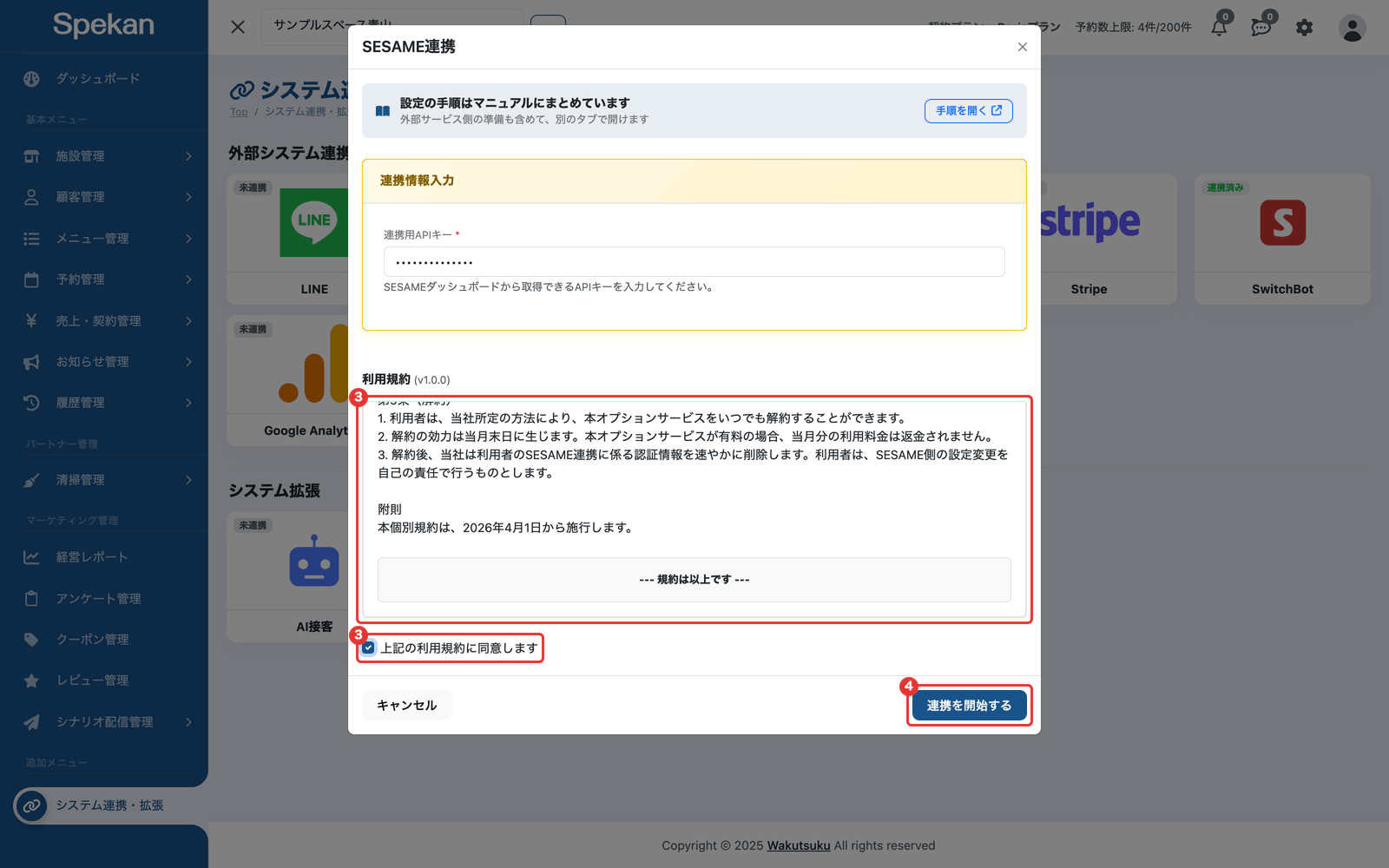1389x868 pixels.
Task: Click the cleaning management broom icon
Action: tap(31, 480)
